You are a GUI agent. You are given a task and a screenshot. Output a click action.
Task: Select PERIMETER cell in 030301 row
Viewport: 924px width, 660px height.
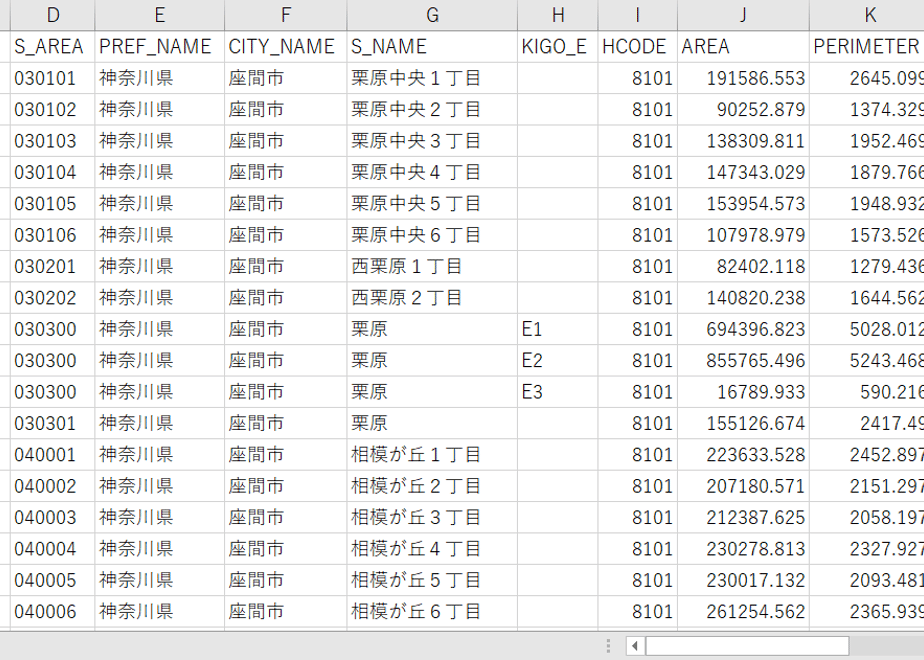pos(867,423)
